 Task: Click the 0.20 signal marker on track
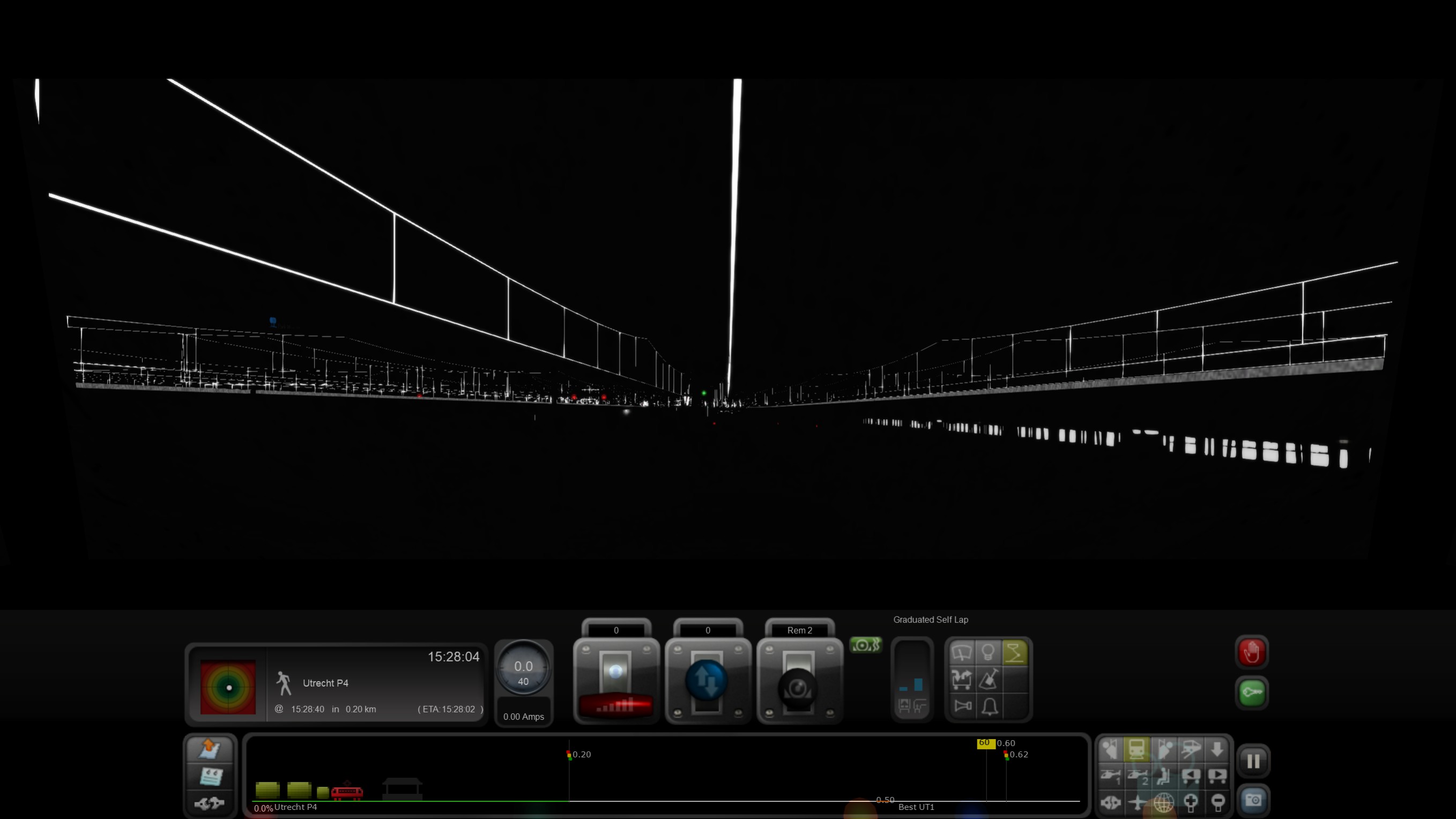tap(569, 755)
